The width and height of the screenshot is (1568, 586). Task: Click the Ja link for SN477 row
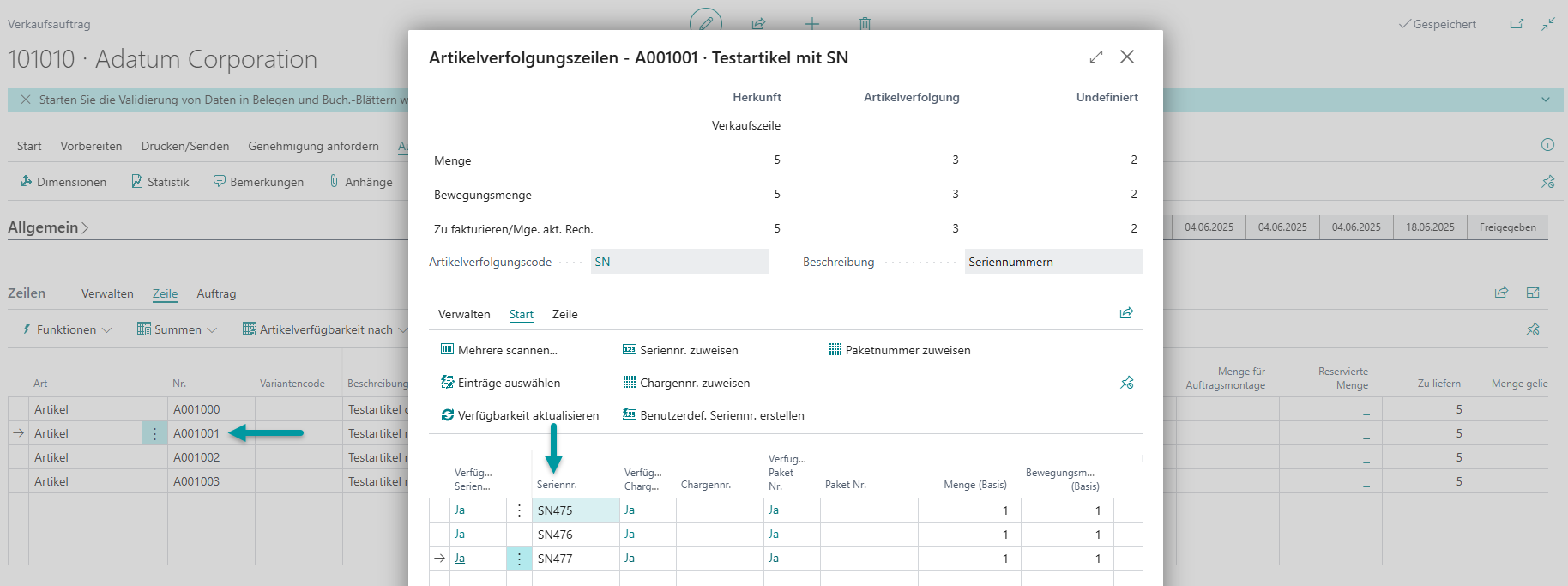[460, 559]
